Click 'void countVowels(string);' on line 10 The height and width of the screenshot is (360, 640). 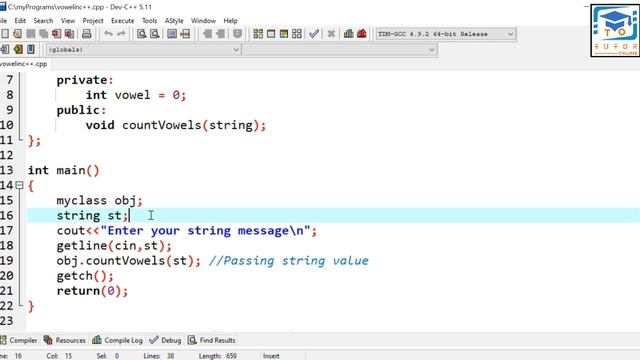point(176,125)
